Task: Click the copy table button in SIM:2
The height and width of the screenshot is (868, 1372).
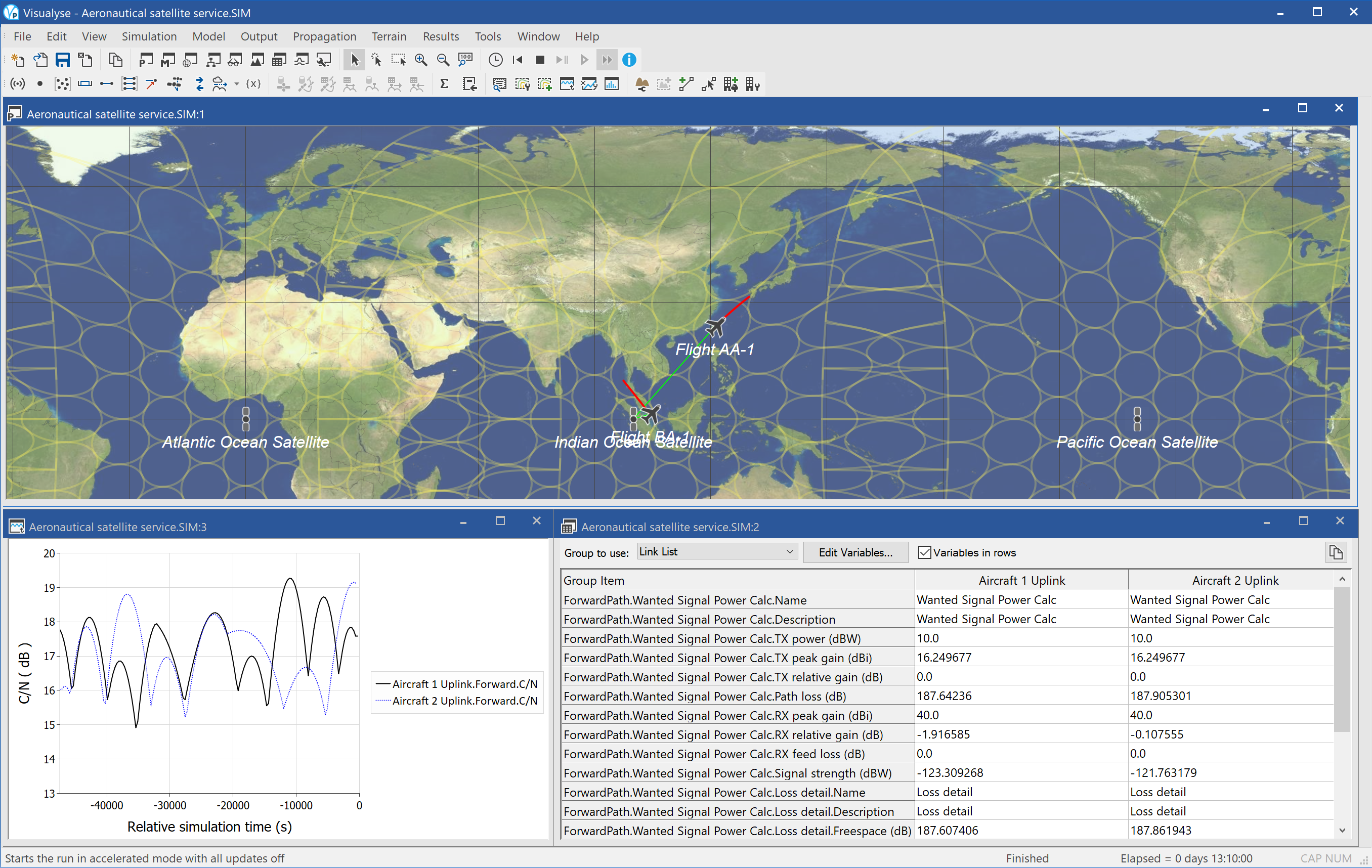Action: click(1336, 552)
